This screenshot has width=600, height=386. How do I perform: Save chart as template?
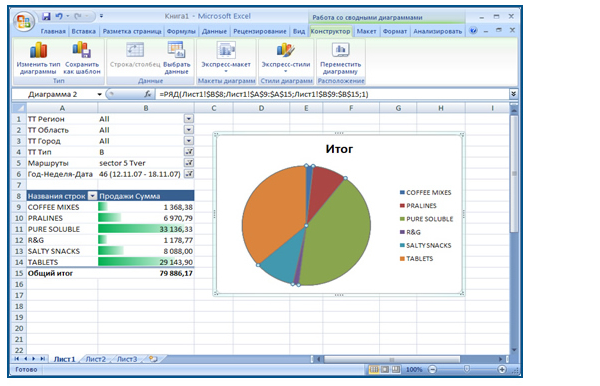(82, 58)
